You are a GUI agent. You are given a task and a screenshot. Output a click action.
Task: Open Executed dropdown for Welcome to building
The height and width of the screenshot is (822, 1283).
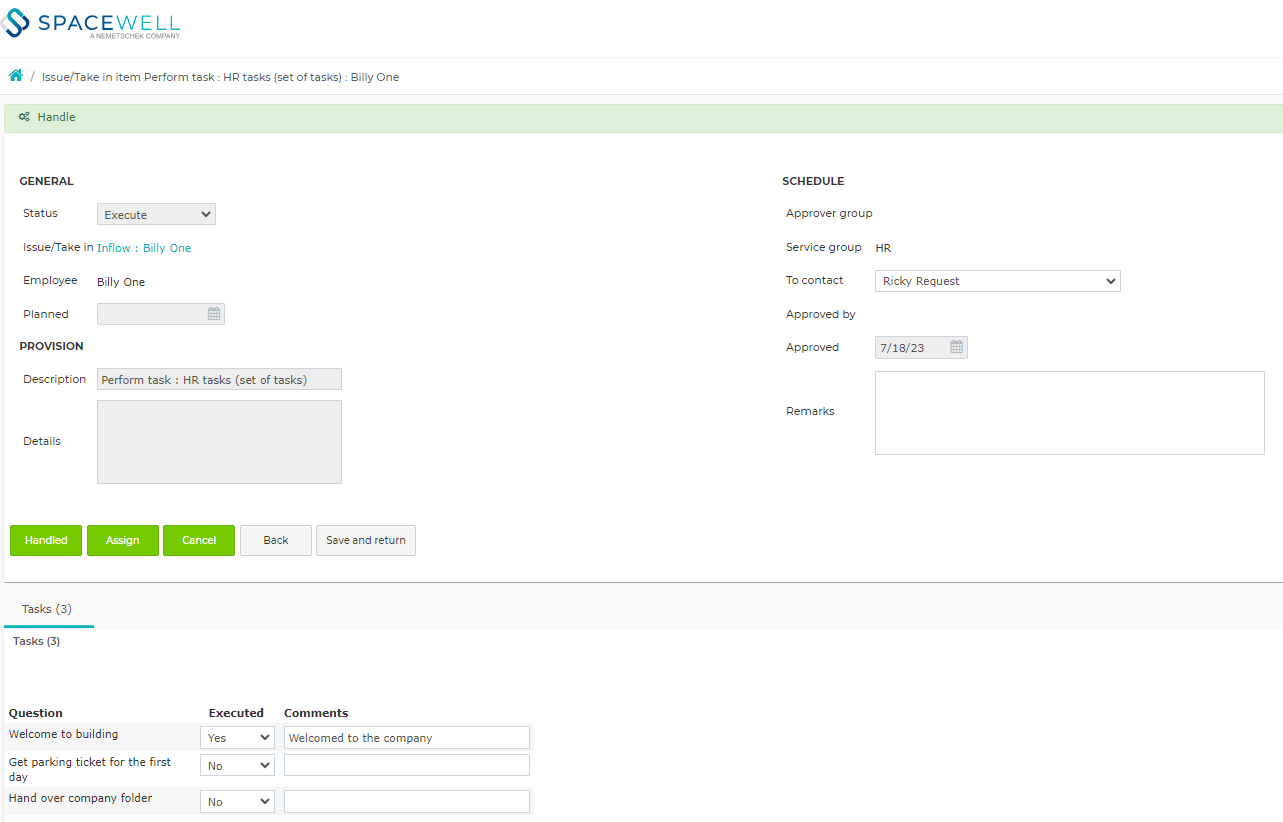click(x=237, y=738)
